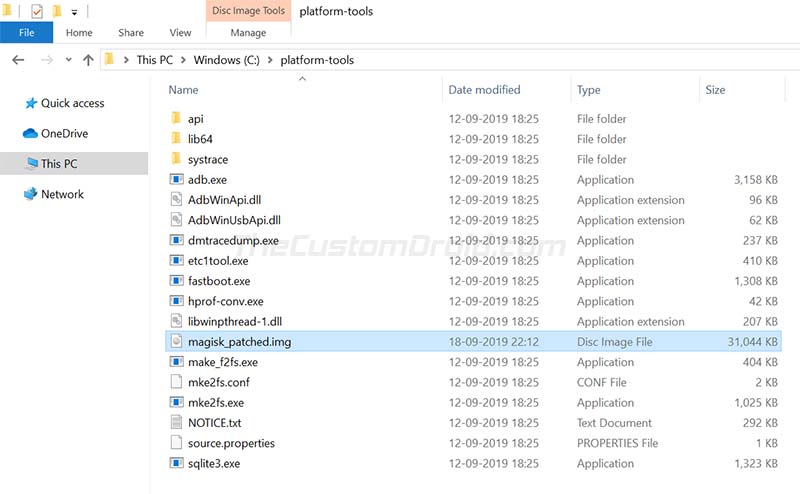Viewport: 800px width, 494px height.
Task: Click This PC in the address bar
Action: pos(155,60)
